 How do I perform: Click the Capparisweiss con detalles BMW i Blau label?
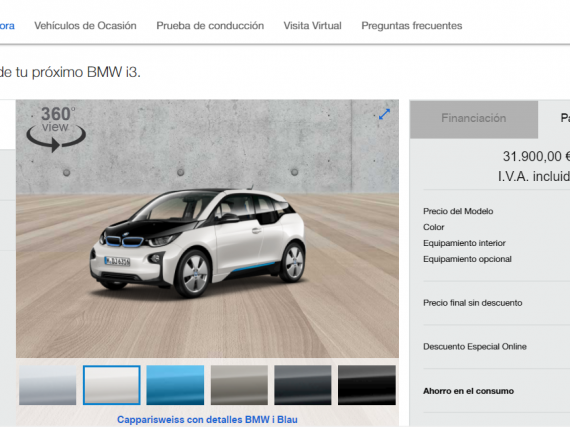click(x=207, y=420)
